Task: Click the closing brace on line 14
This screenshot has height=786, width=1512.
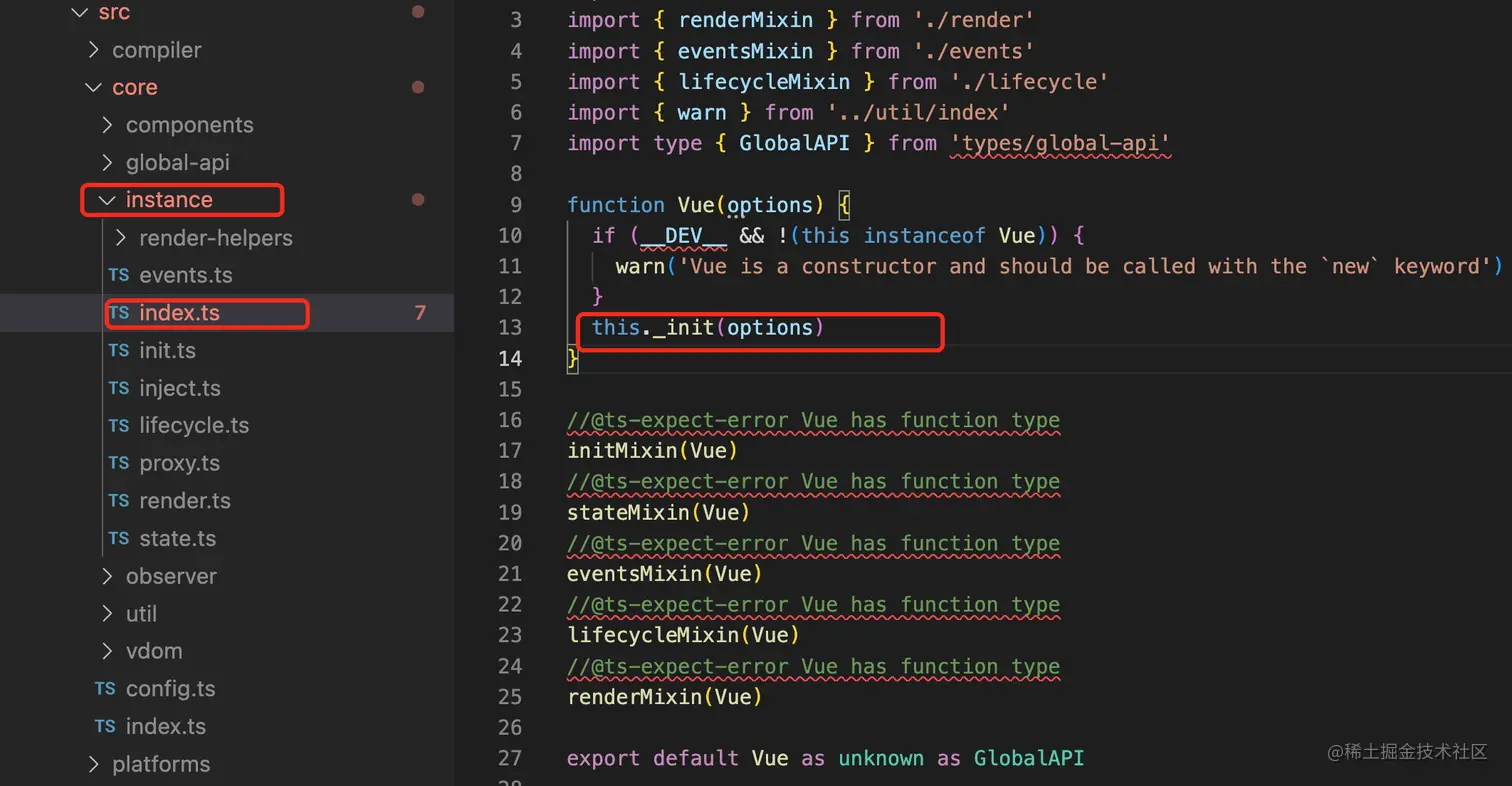Action: [573, 358]
